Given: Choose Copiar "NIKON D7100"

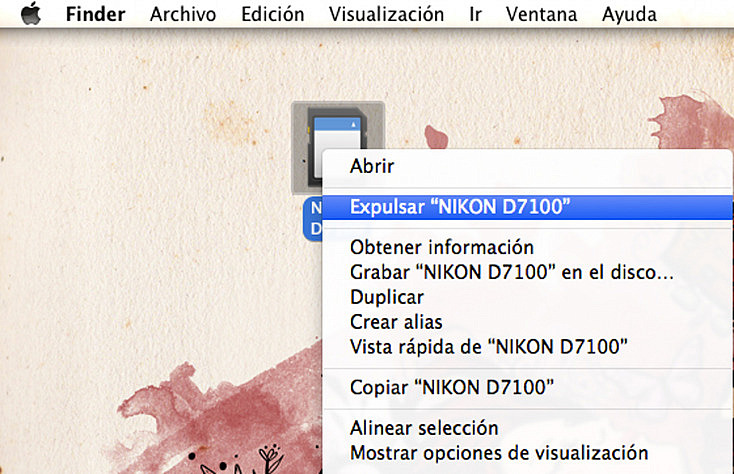Looking at the screenshot, I should point(528,387).
